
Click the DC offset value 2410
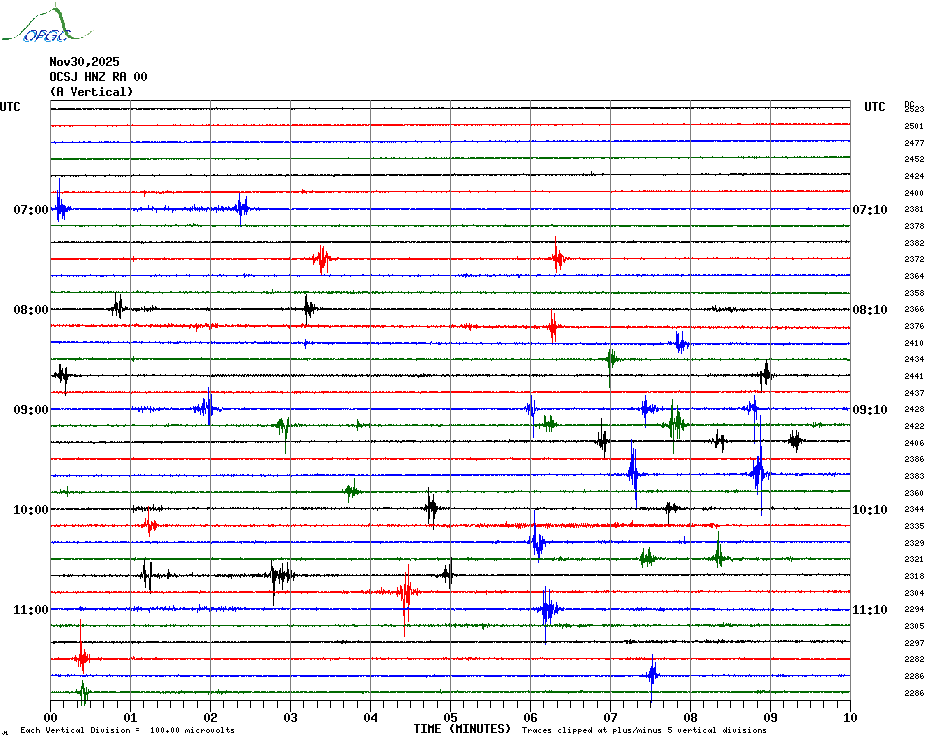(914, 343)
